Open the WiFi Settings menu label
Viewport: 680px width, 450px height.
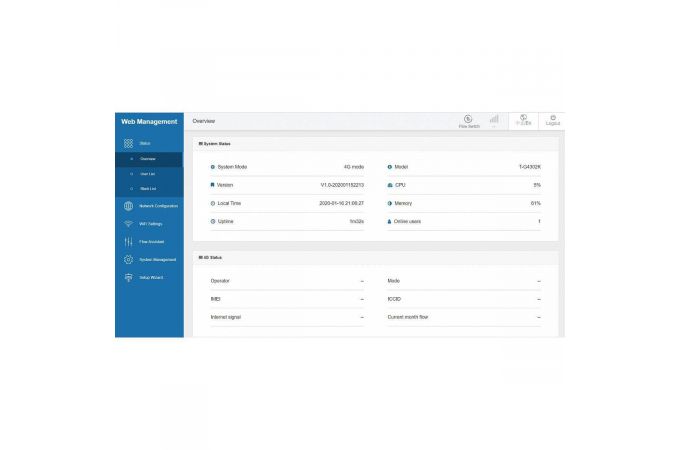[x=150, y=224]
